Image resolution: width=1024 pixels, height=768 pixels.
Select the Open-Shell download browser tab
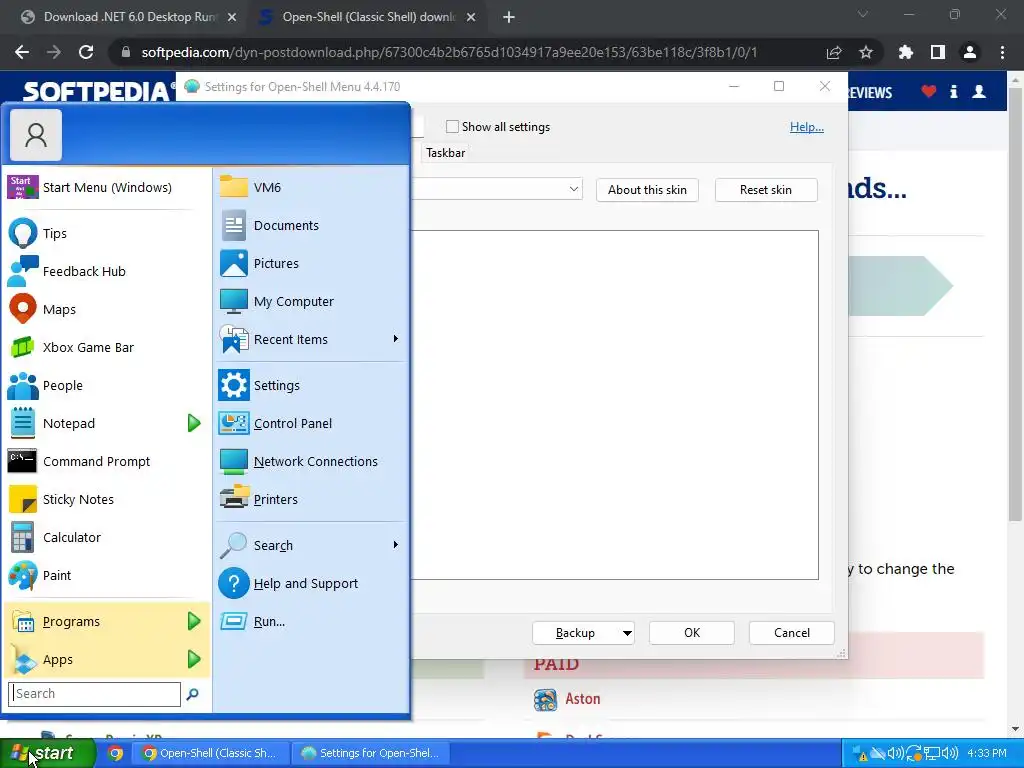[x=367, y=17]
